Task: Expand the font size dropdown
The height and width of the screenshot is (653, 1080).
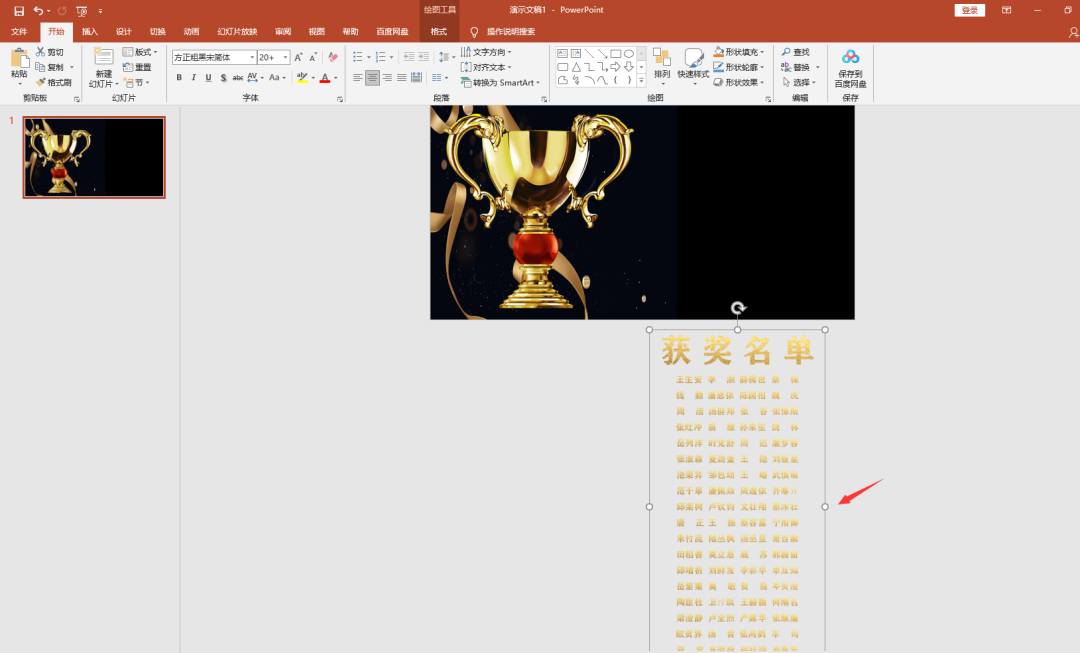Action: point(285,57)
